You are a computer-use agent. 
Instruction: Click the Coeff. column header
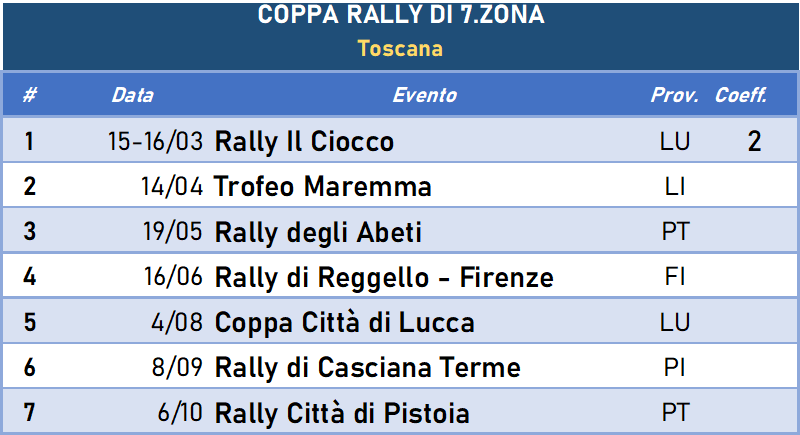pyautogui.click(x=741, y=95)
